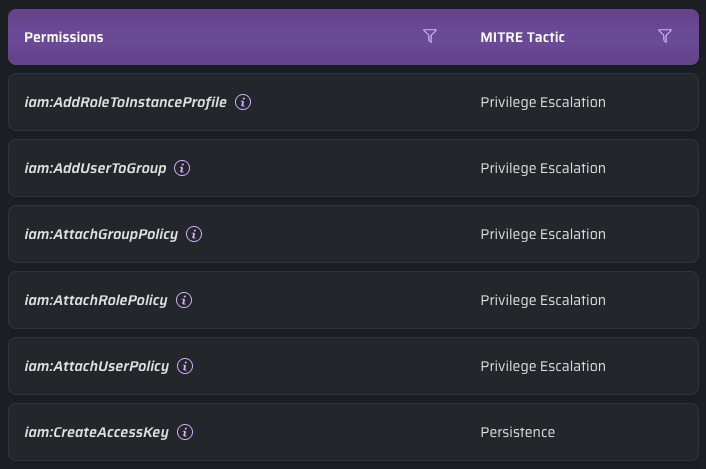Show info for iam:AttachRolePolicy
The height and width of the screenshot is (469, 706).
coord(184,300)
